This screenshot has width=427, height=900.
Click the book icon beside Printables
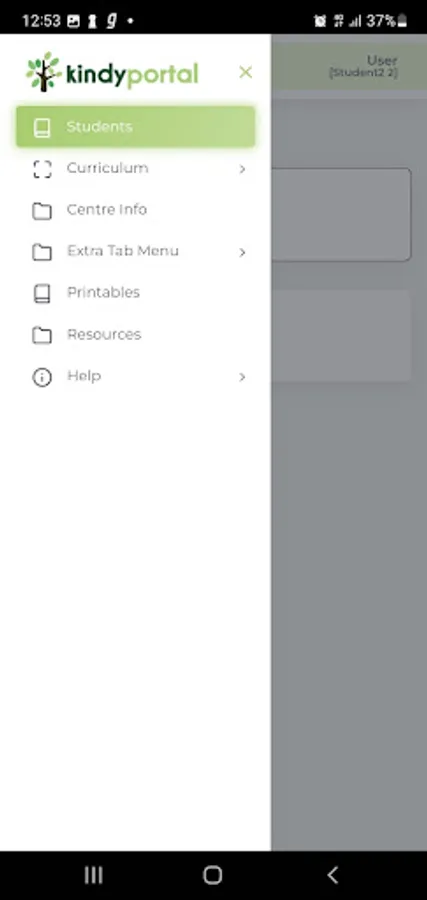tap(42, 293)
